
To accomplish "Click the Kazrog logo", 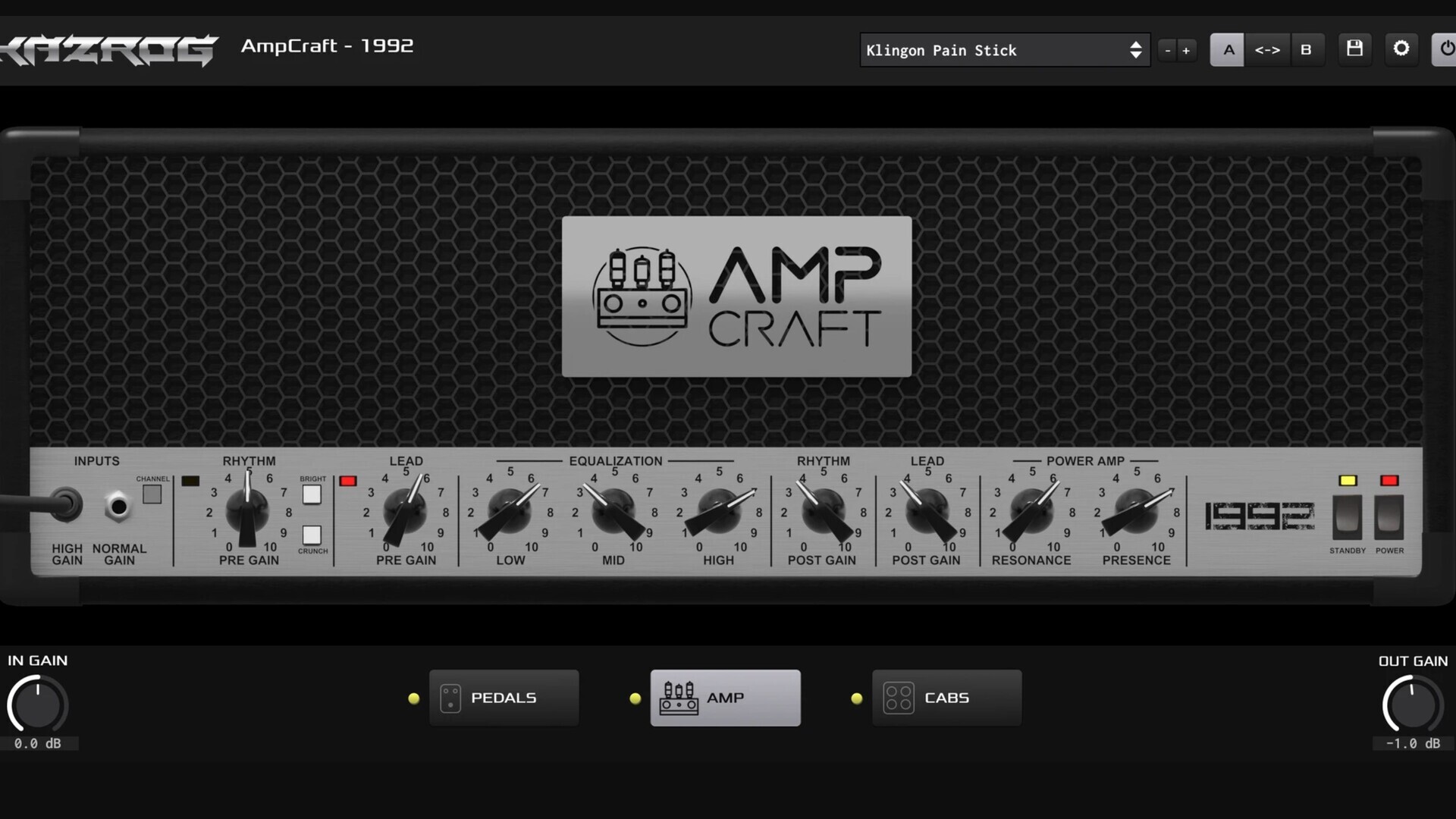I will click(108, 49).
